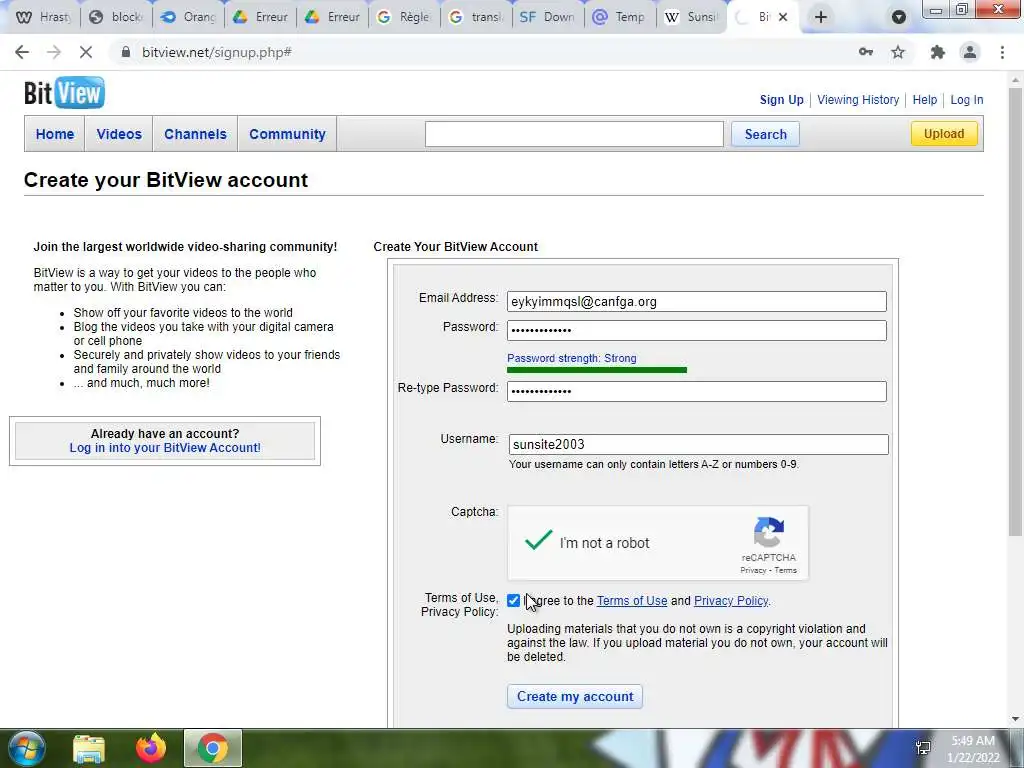Click the tab search dropdown circle

pos(899,17)
